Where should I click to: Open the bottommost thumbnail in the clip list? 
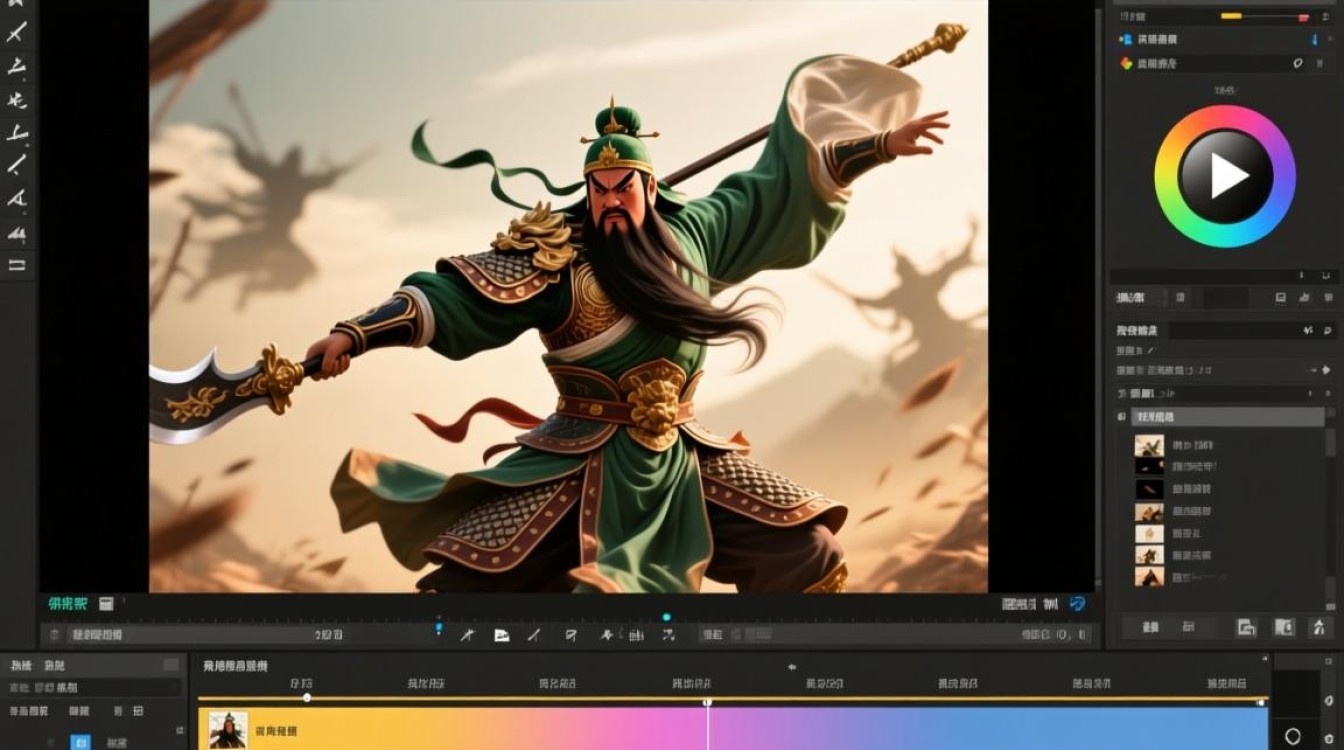tap(1149, 577)
